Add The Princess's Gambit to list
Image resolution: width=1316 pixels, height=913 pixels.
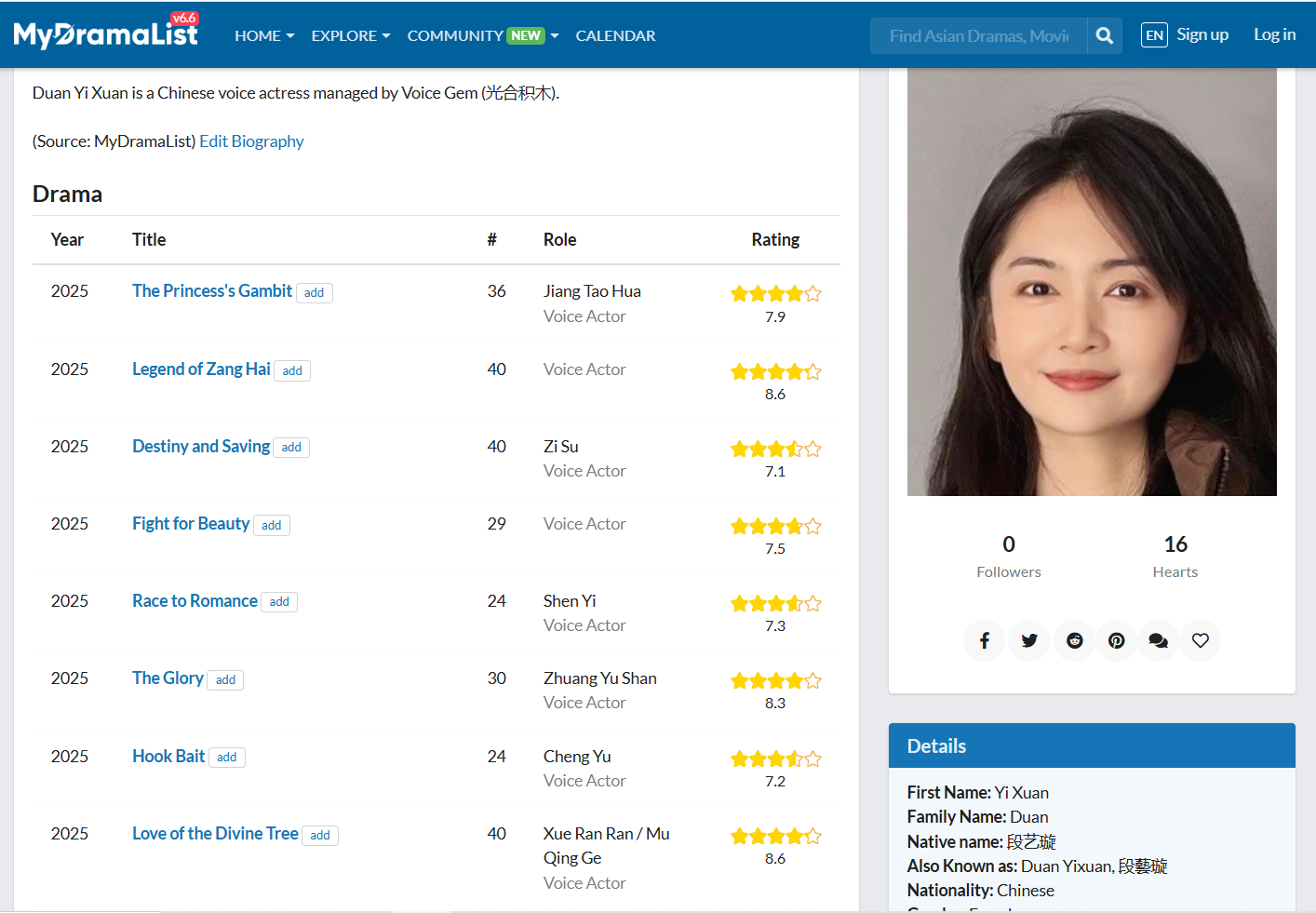coord(315,293)
